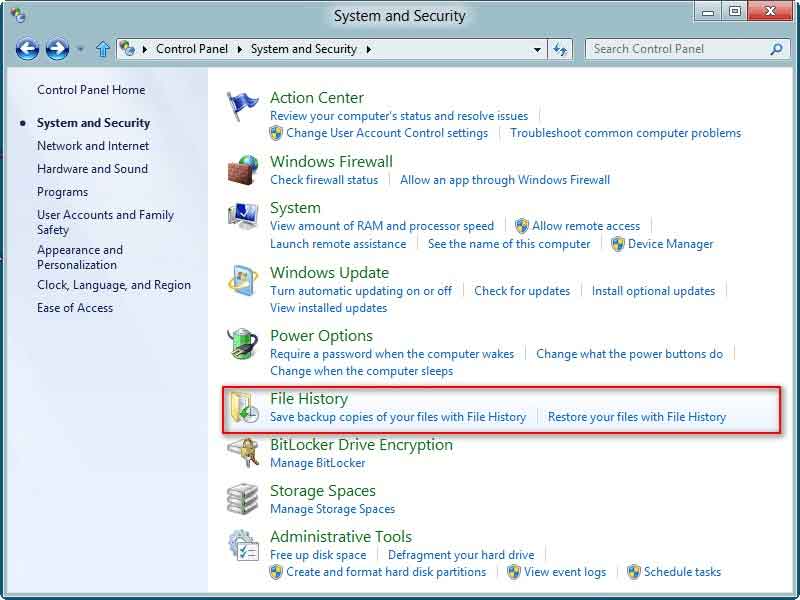Click the Administrative Tools gear icon
The image size is (800, 600).
point(243,545)
